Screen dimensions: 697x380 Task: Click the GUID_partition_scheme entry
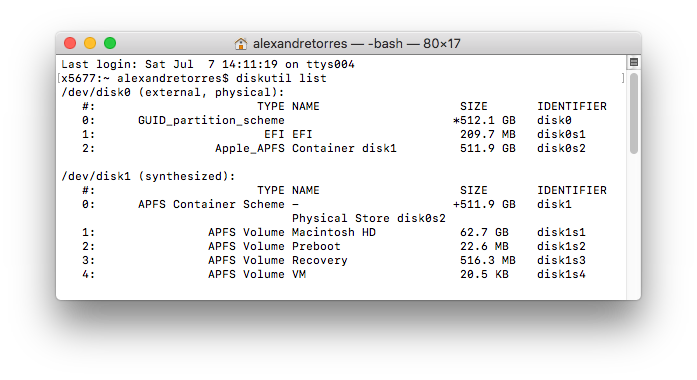coord(211,120)
